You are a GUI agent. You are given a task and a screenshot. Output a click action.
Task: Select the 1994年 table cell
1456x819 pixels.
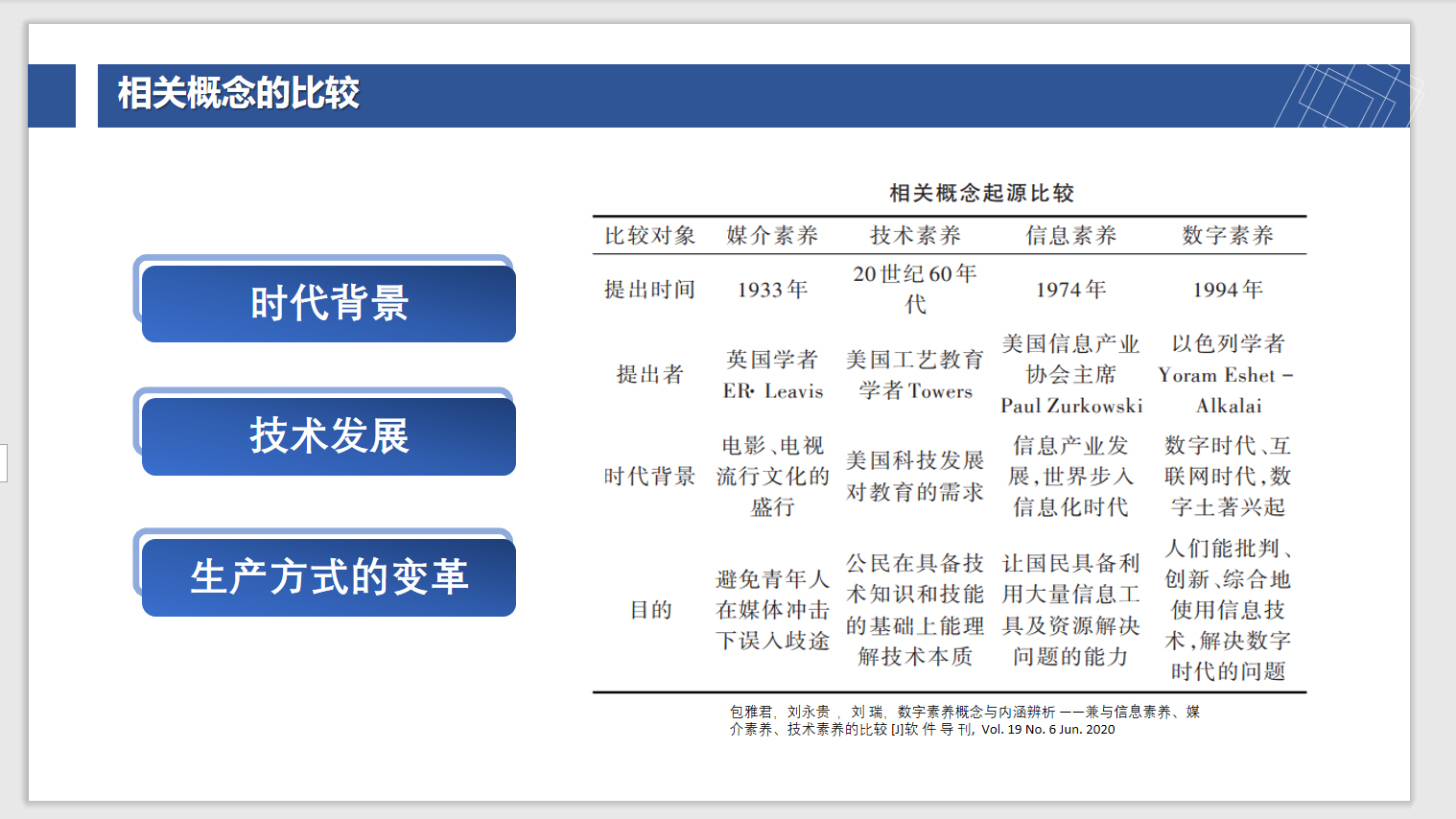point(1228,289)
